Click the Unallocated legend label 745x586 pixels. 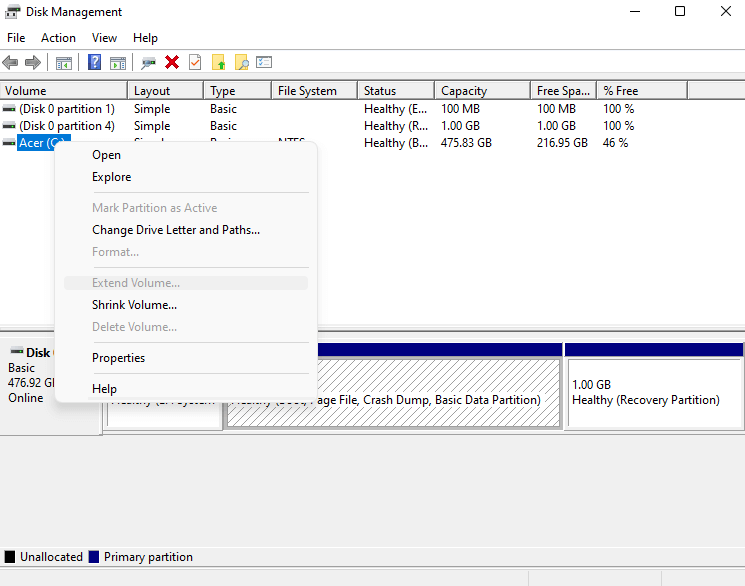(x=51, y=557)
